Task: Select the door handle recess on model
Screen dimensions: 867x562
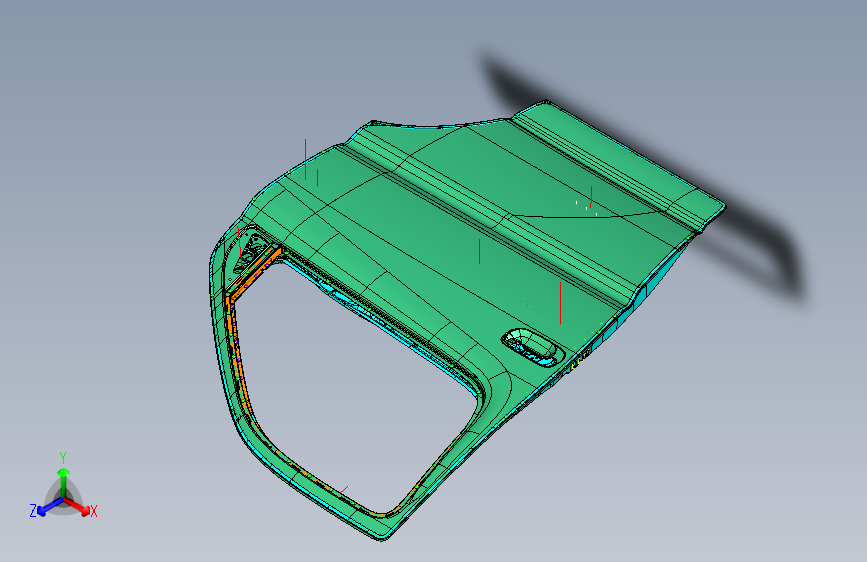Action: 533,347
